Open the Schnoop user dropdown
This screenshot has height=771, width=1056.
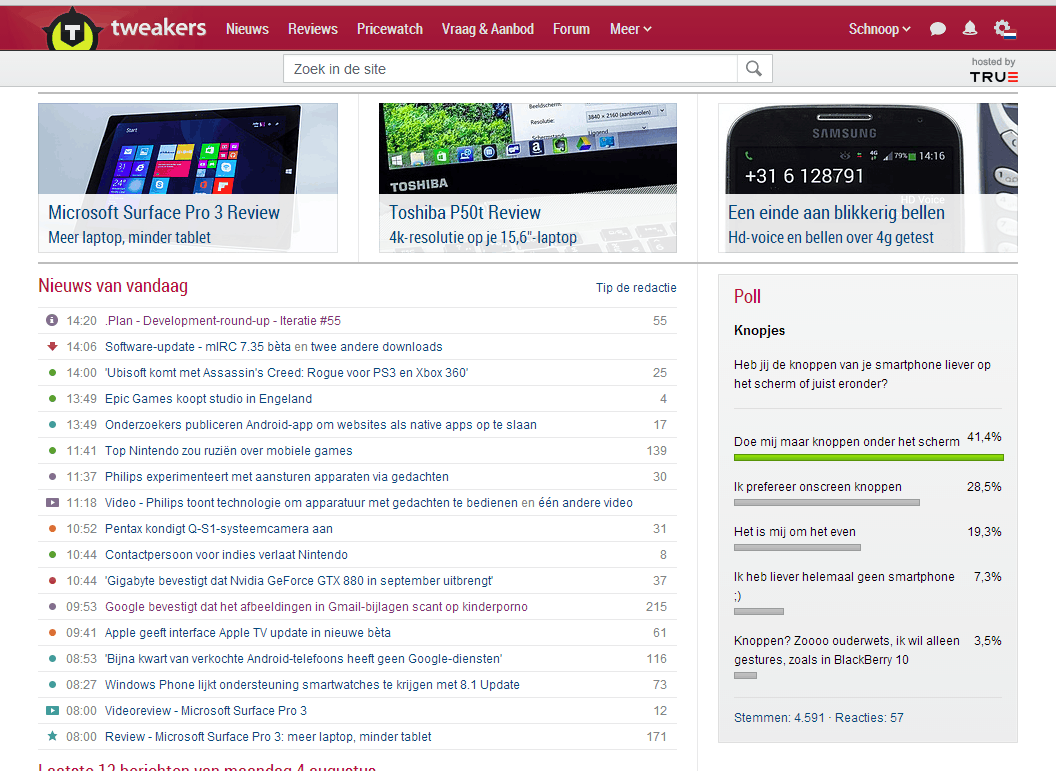[880, 29]
